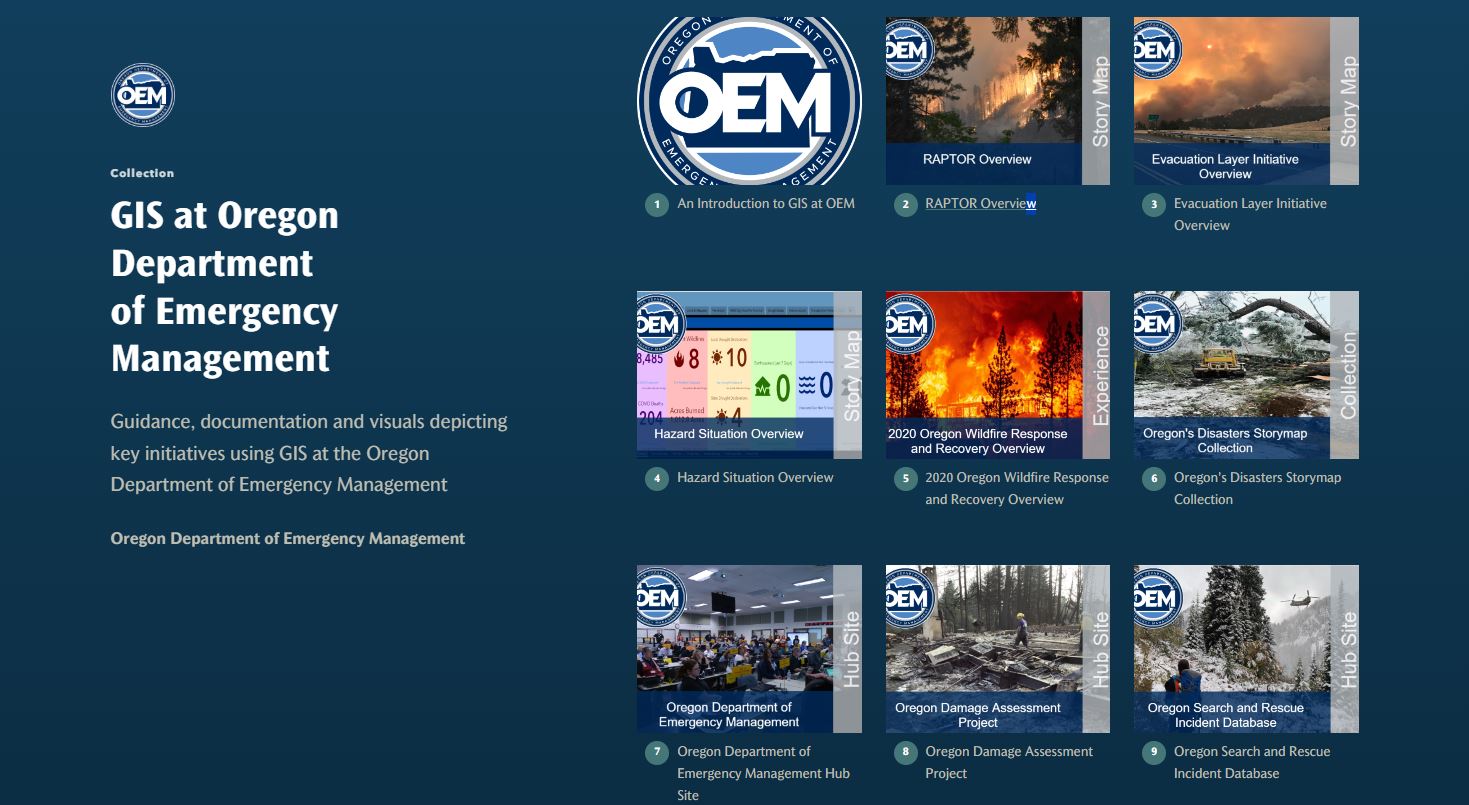Click the numbered badge 9 for Search and Rescue
1469x805 pixels.
[x=1154, y=751]
